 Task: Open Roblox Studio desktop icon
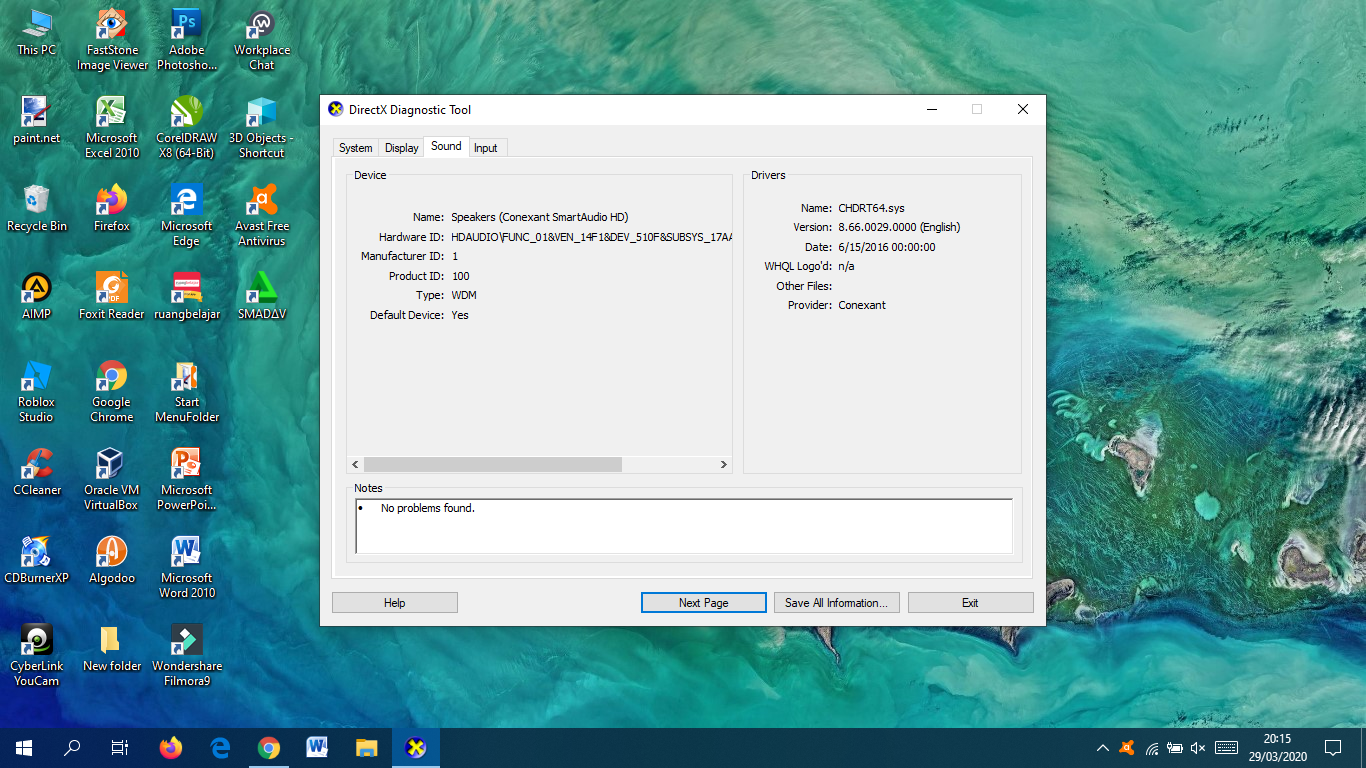[x=37, y=391]
